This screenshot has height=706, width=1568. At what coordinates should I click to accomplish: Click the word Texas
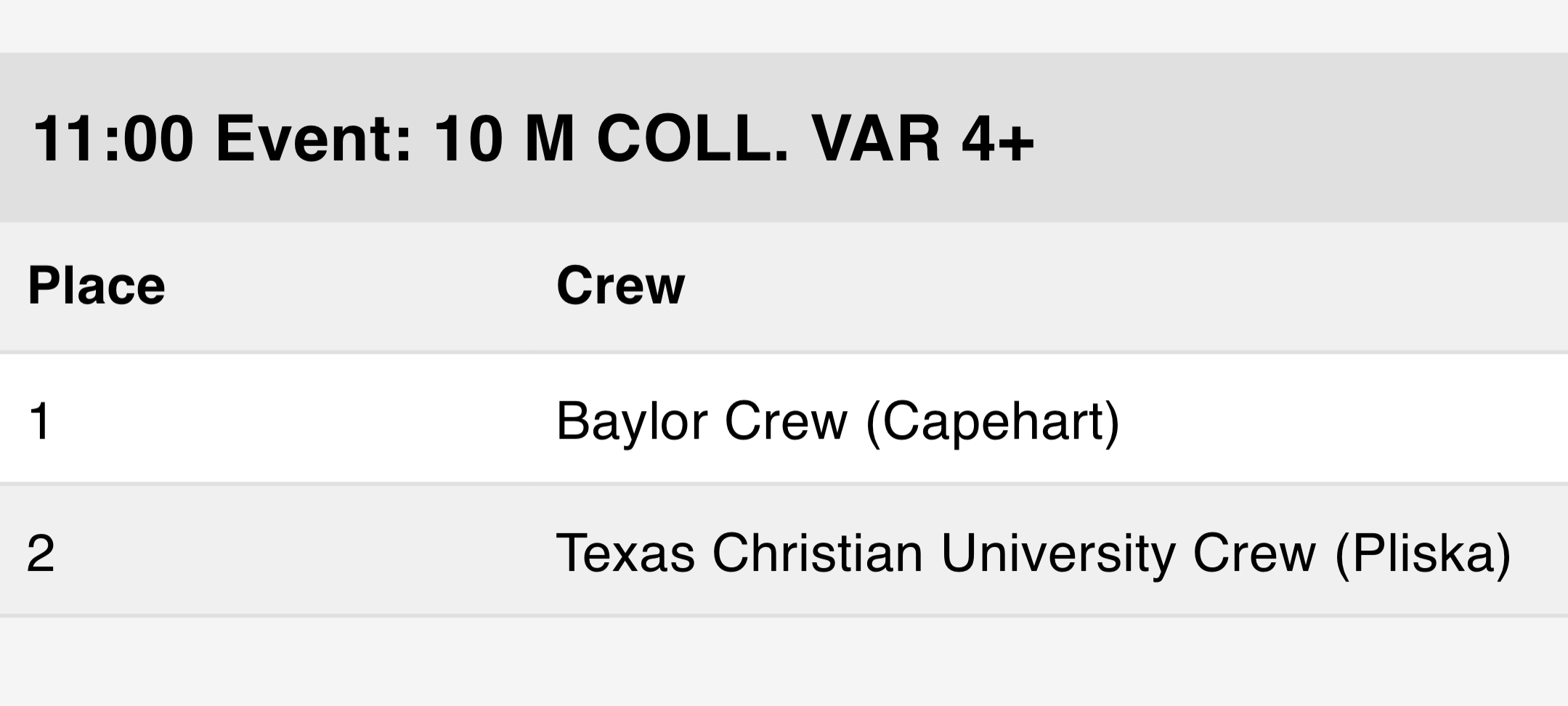pyautogui.click(x=625, y=553)
